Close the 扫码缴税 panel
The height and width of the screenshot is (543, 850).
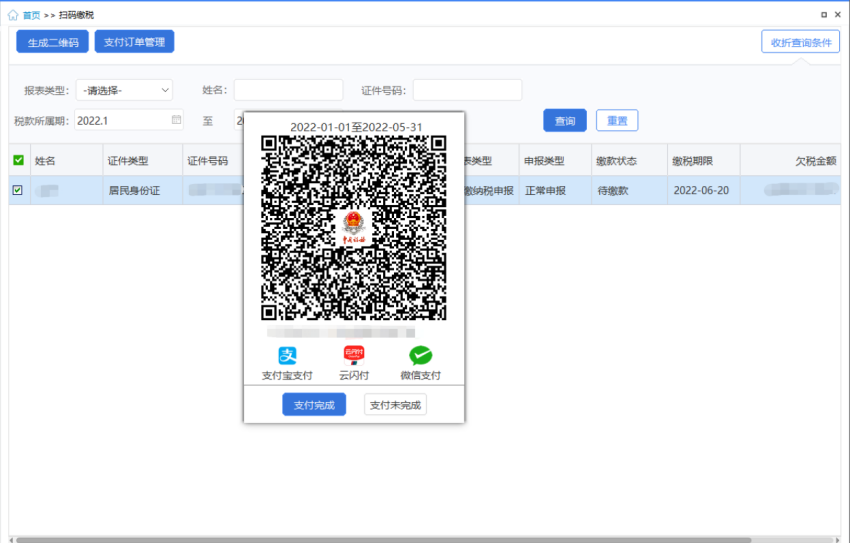click(838, 15)
